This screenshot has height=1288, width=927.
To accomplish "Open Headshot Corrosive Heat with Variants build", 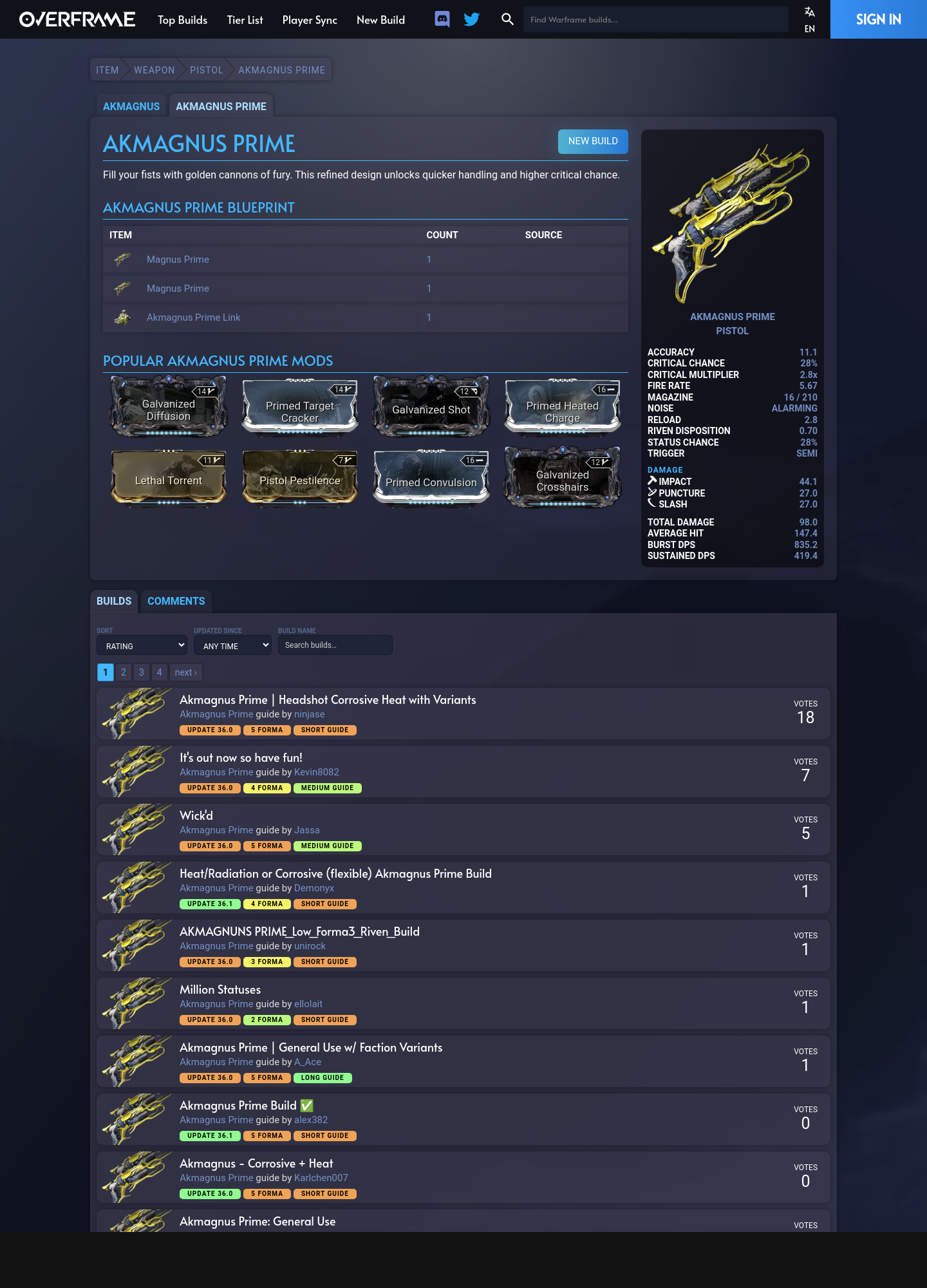I will (328, 700).
